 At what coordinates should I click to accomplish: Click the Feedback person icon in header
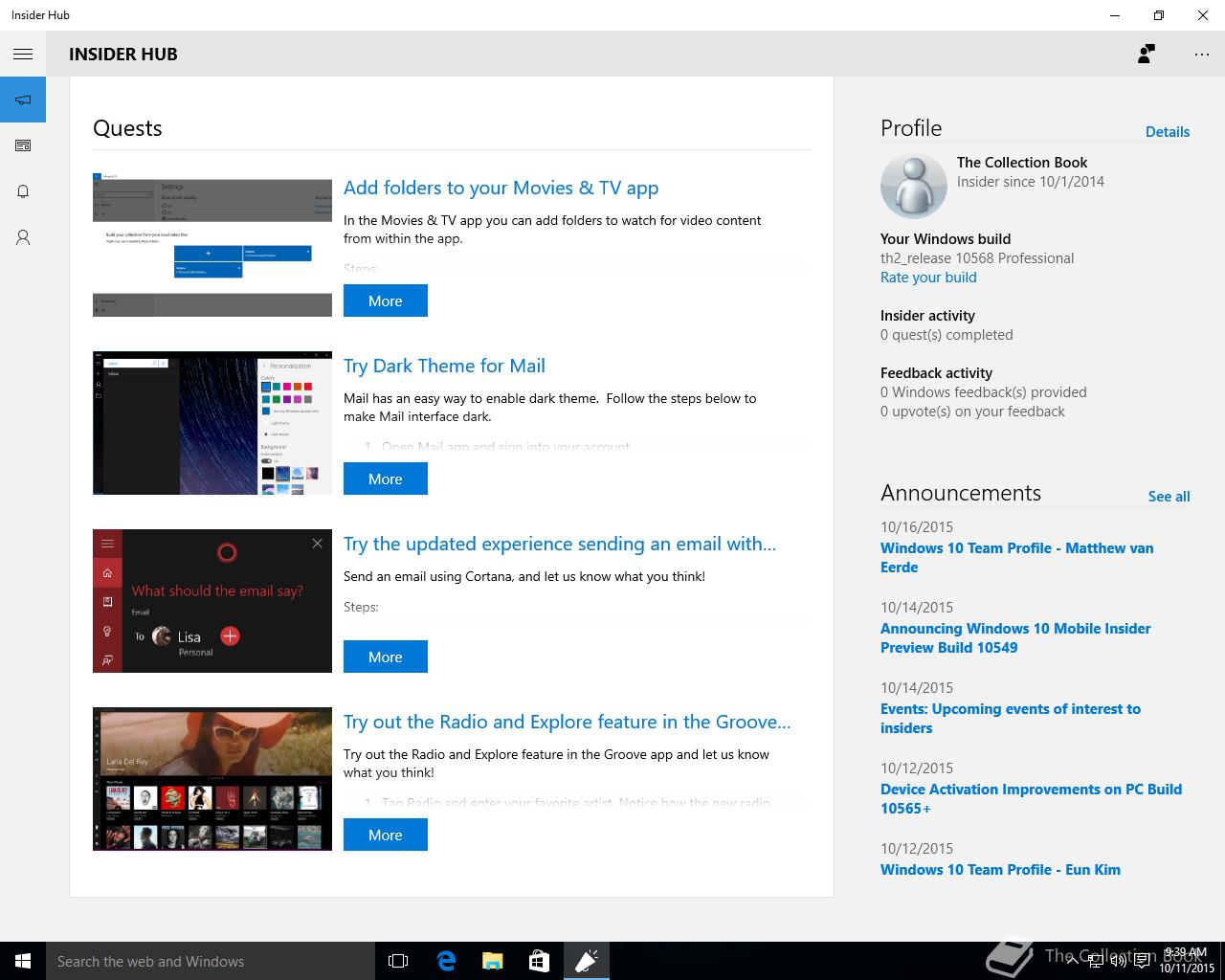(1146, 55)
